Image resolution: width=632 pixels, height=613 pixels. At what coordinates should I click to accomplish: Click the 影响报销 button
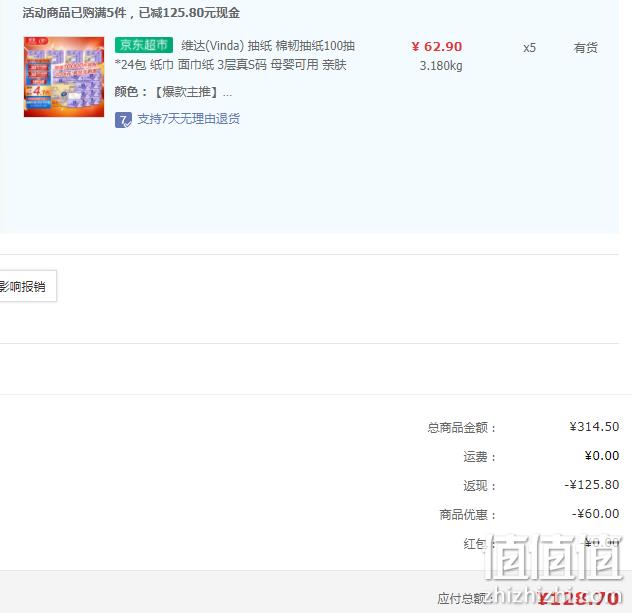pyautogui.click(x=27, y=286)
